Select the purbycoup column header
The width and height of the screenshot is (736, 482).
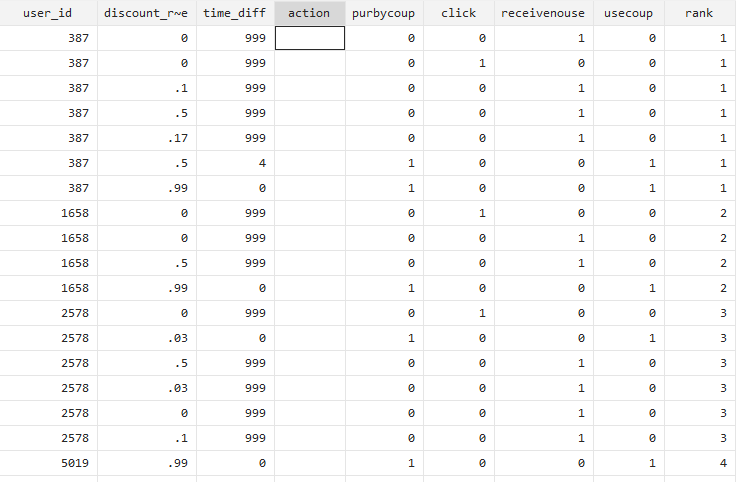384,13
